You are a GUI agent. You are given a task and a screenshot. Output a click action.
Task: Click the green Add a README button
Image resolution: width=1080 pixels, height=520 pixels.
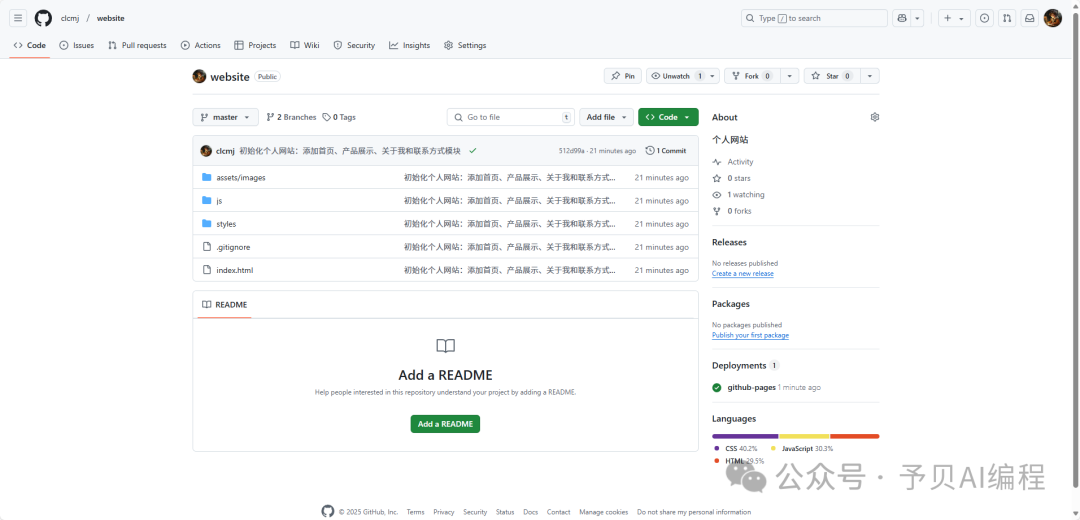(x=445, y=424)
